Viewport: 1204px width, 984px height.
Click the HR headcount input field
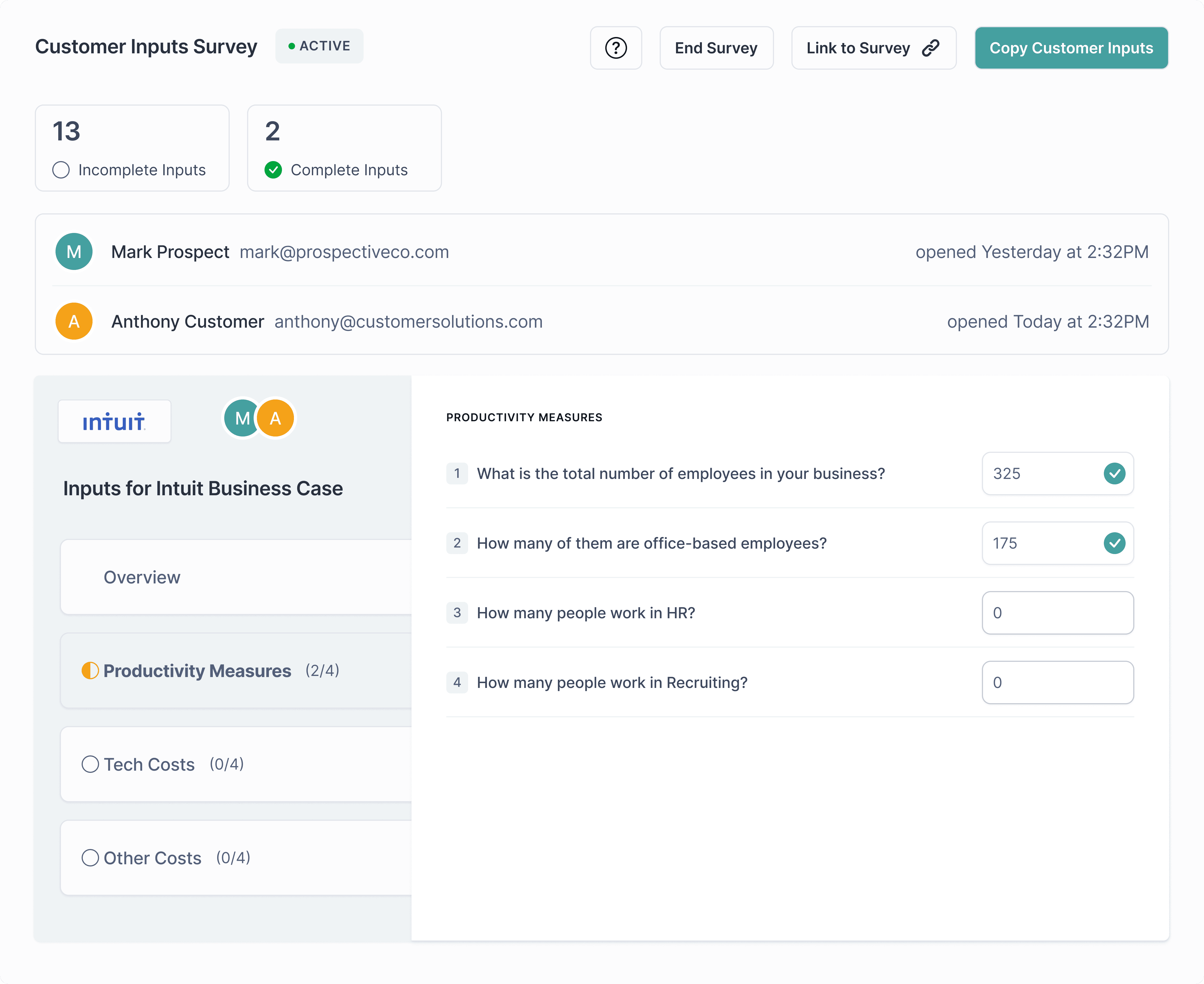[1057, 613]
